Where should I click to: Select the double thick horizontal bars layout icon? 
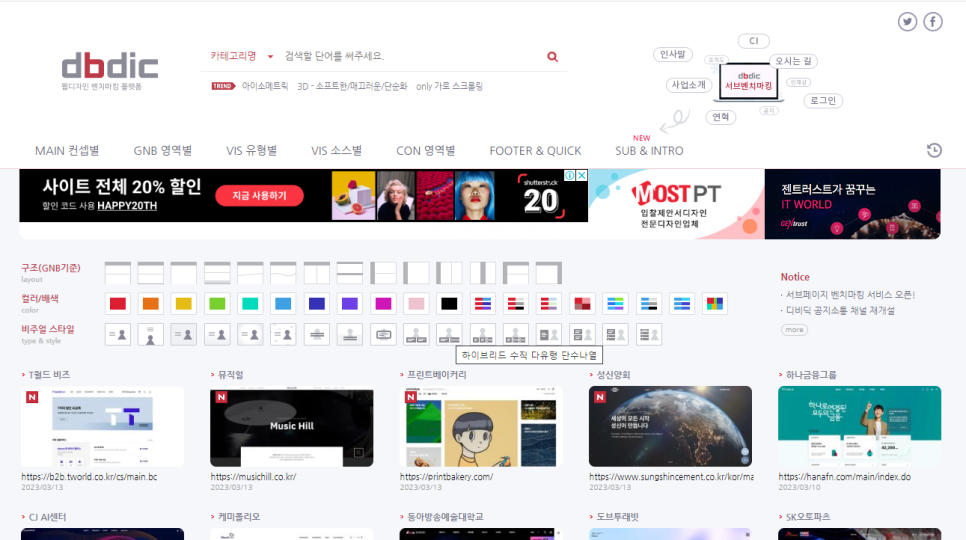(x=350, y=273)
